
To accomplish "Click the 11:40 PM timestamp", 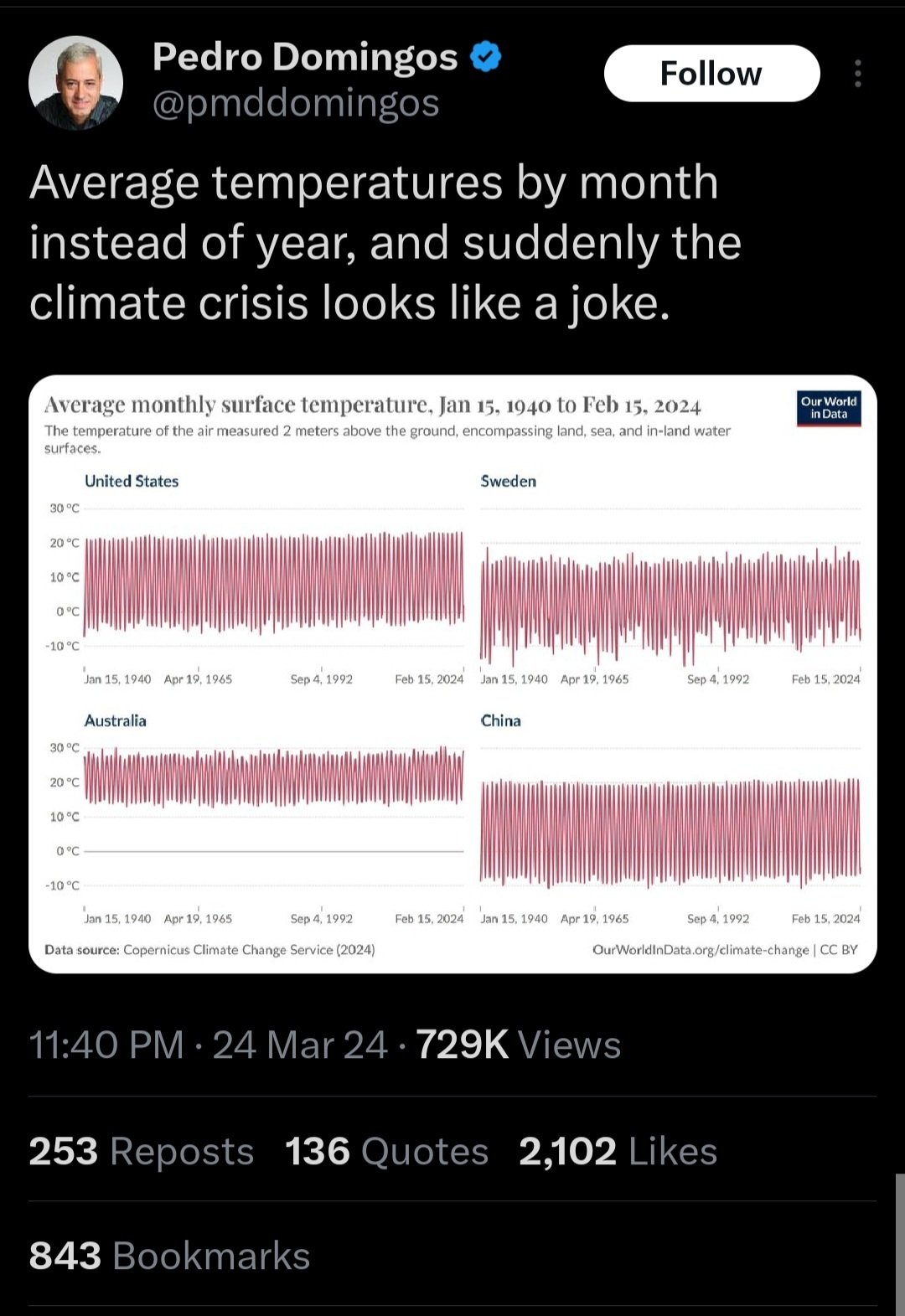I will coord(106,1045).
